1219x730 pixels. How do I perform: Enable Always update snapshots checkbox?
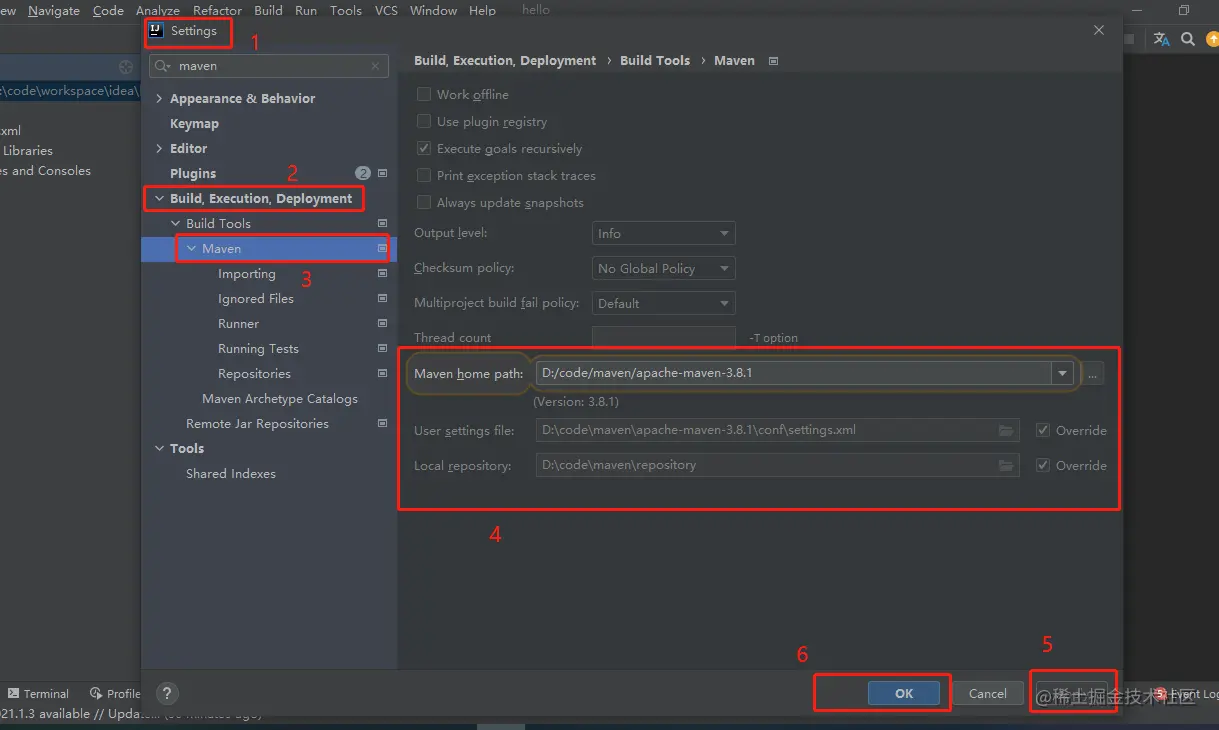coord(424,202)
